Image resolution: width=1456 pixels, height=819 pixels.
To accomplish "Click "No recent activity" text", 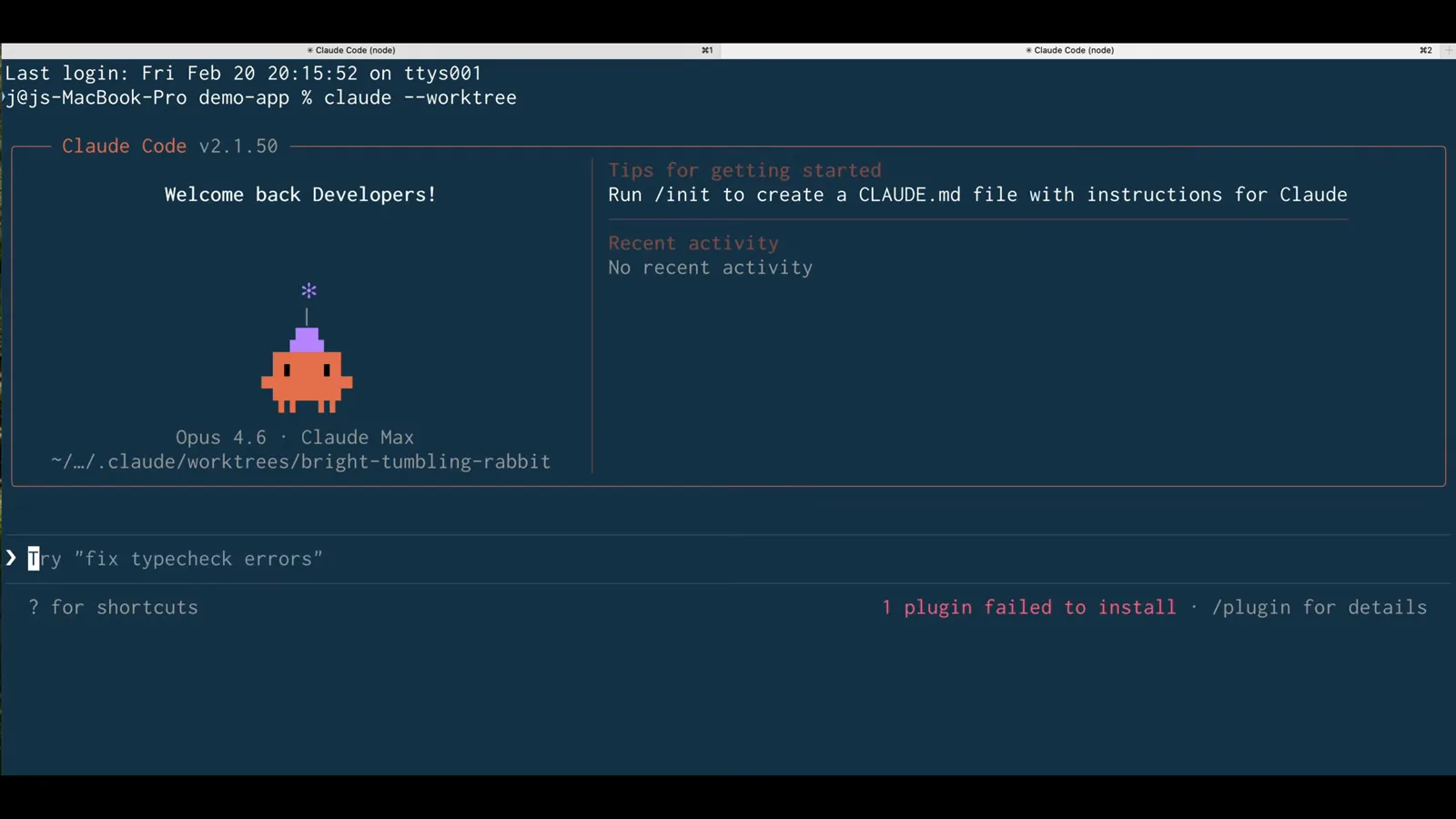I will 711,268.
